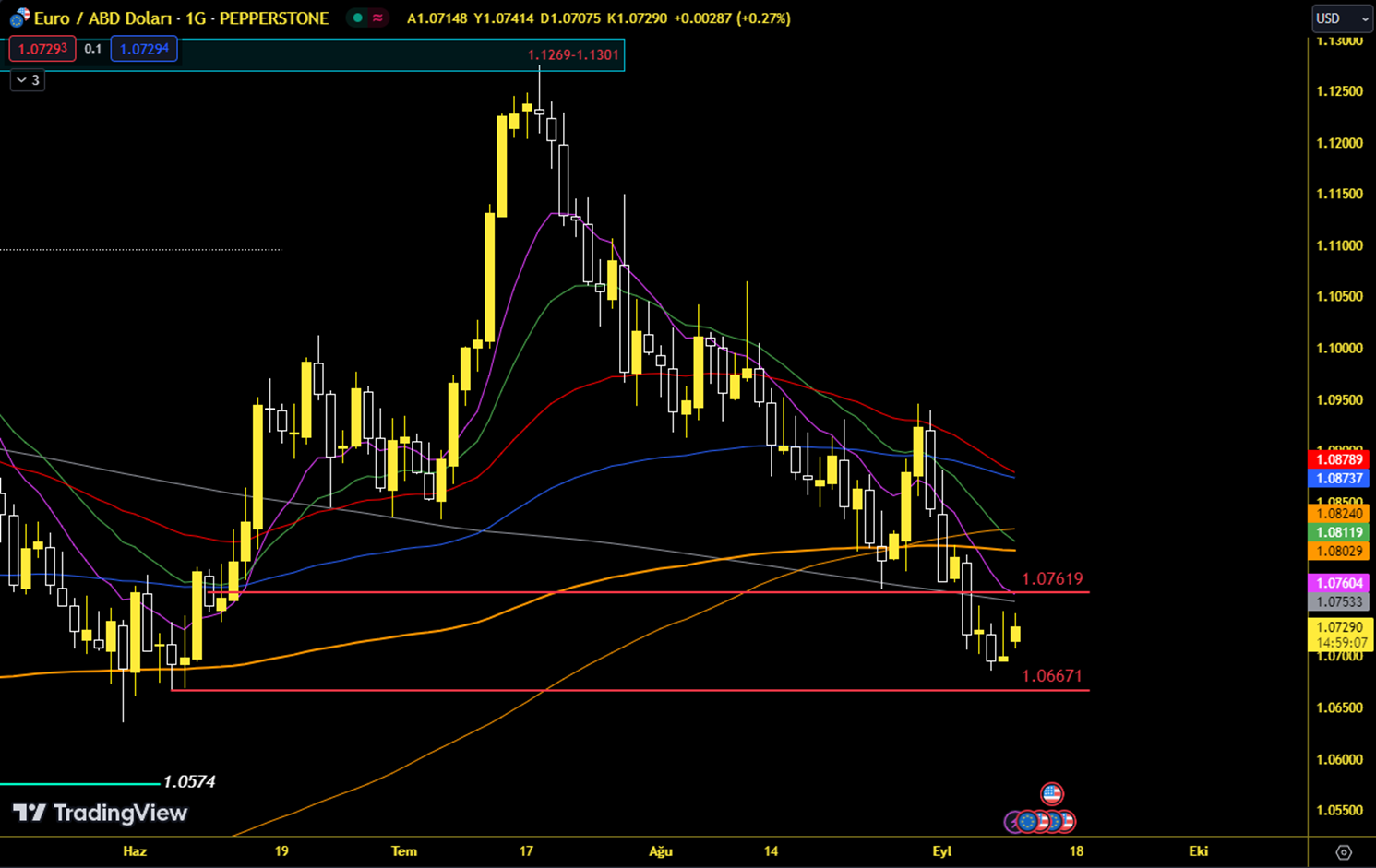Click the 14 date label on time axis
The height and width of the screenshot is (868, 1376).
(x=771, y=851)
